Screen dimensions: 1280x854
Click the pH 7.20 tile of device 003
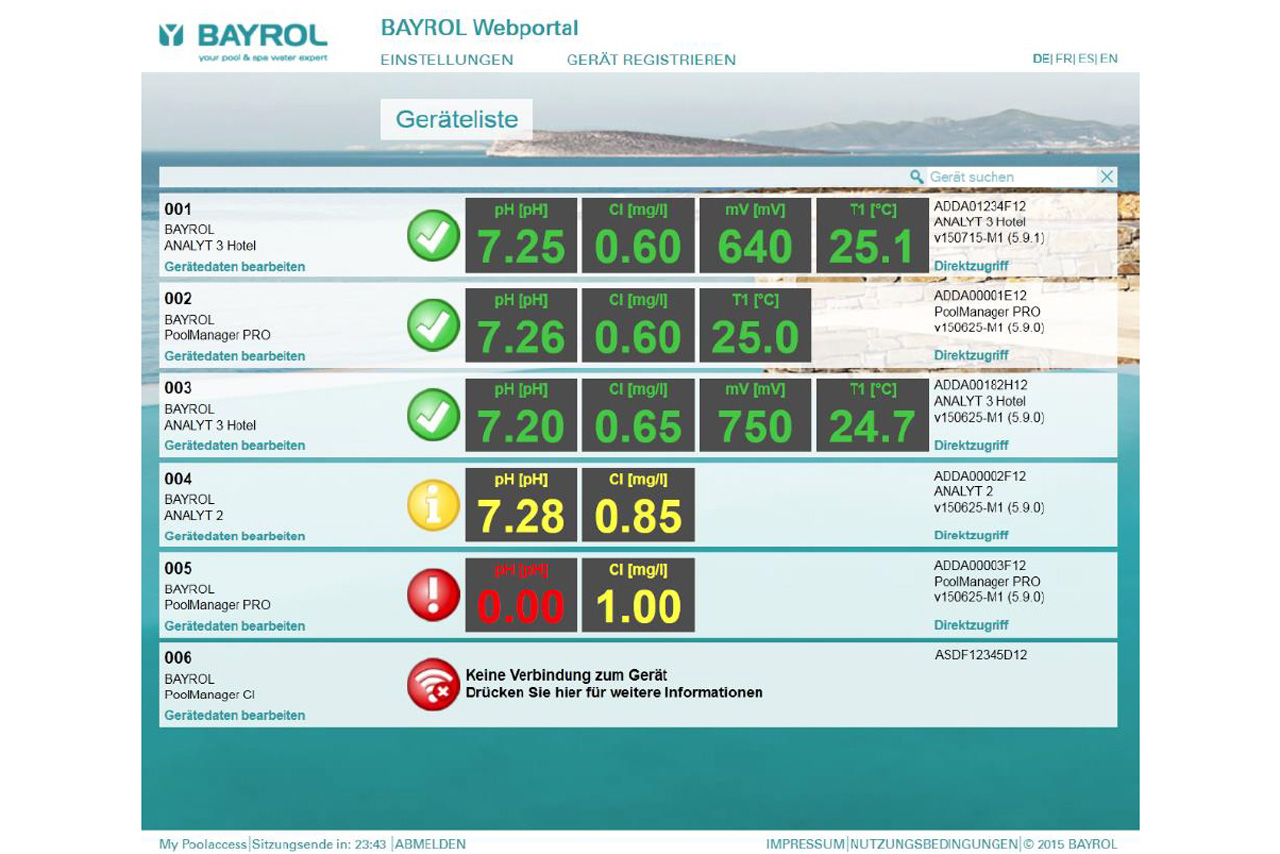pyautogui.click(x=521, y=415)
